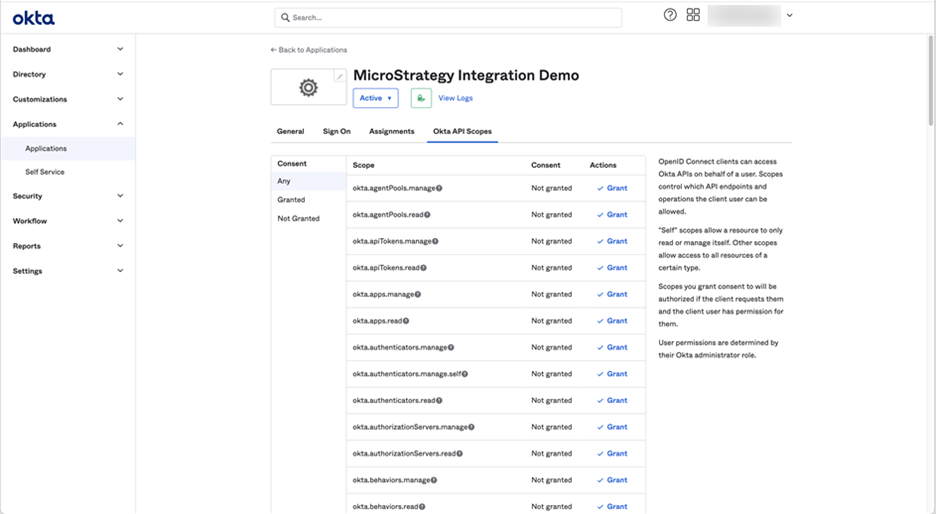Switch to the Assignments tab
The height and width of the screenshot is (514, 936).
[392, 131]
